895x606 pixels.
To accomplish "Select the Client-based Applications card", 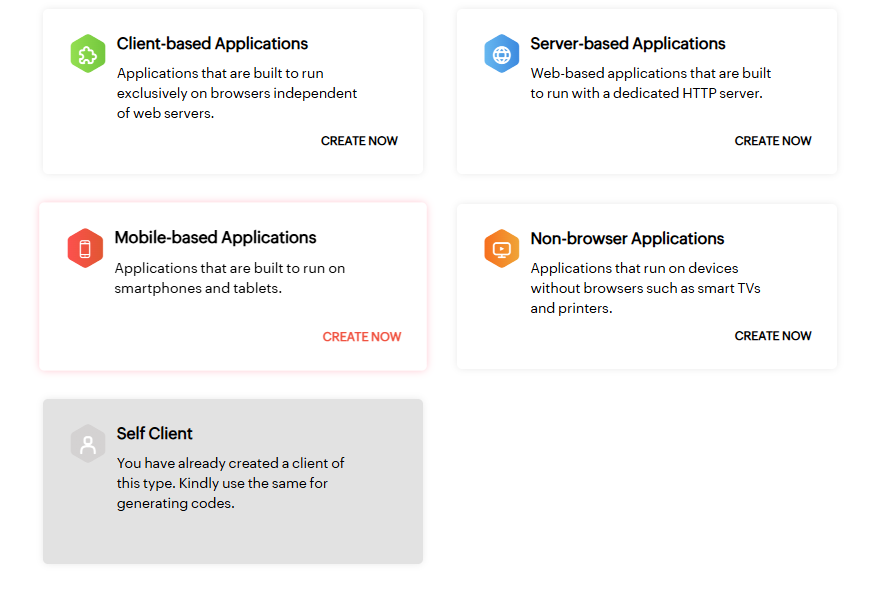I will point(232,91).
